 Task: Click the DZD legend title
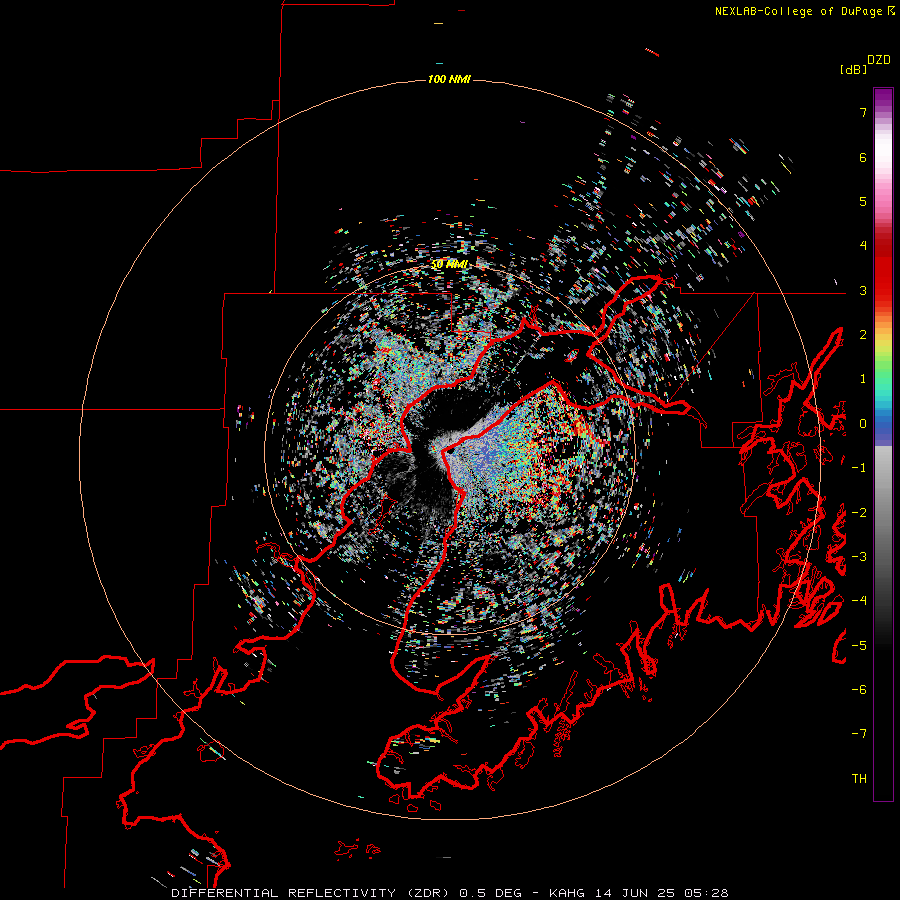pos(879,60)
